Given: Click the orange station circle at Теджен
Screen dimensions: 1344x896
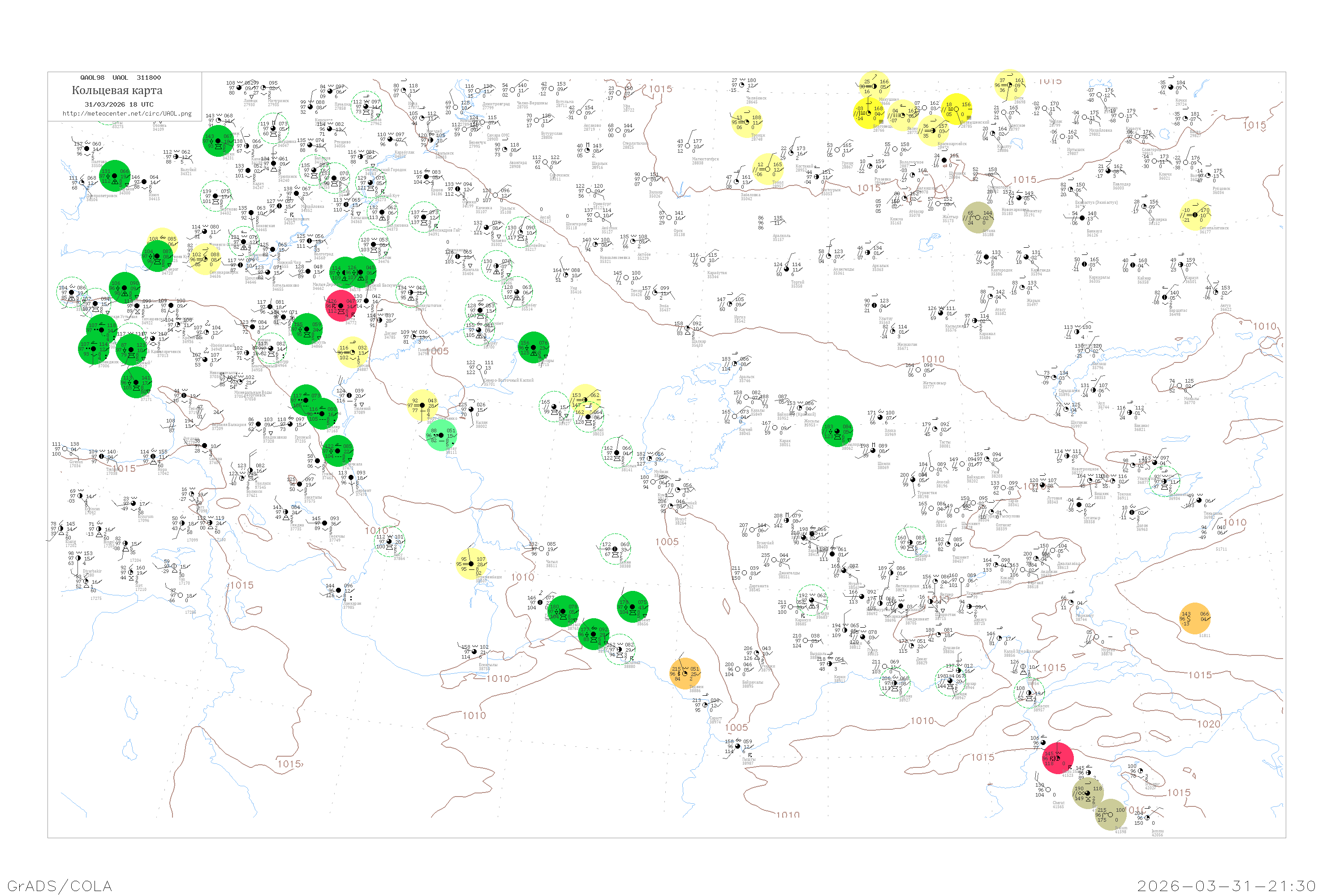Looking at the screenshot, I should [x=685, y=674].
